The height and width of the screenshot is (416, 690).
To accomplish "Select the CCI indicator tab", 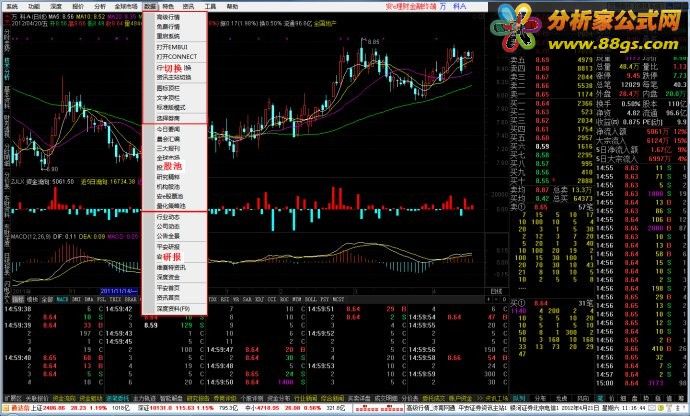I will pyautogui.click(x=272, y=299).
